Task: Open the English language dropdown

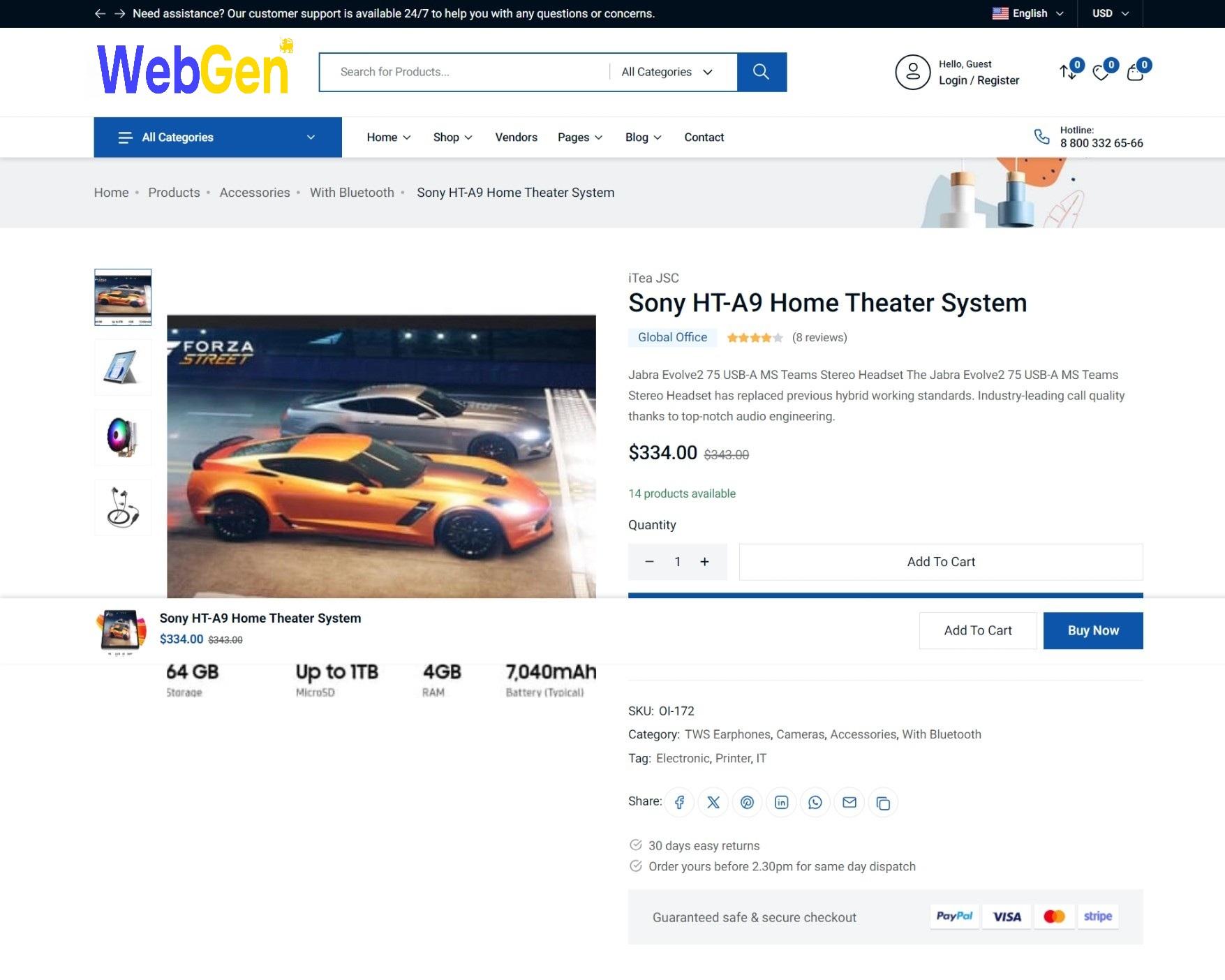Action: (1028, 13)
